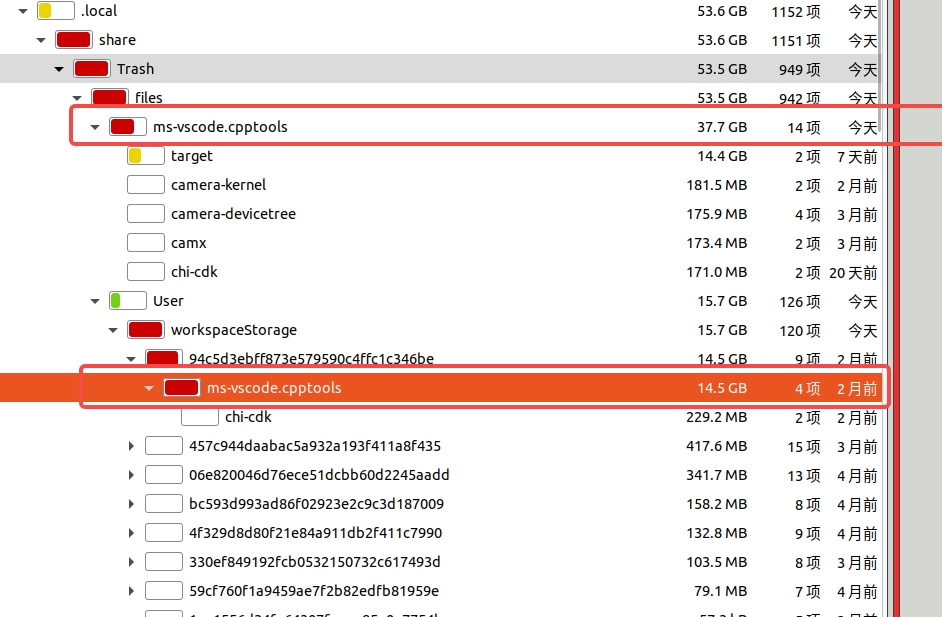Select the 229.2 MB chi-cdk folder
This screenshot has width=942, height=617.
pos(440,417)
